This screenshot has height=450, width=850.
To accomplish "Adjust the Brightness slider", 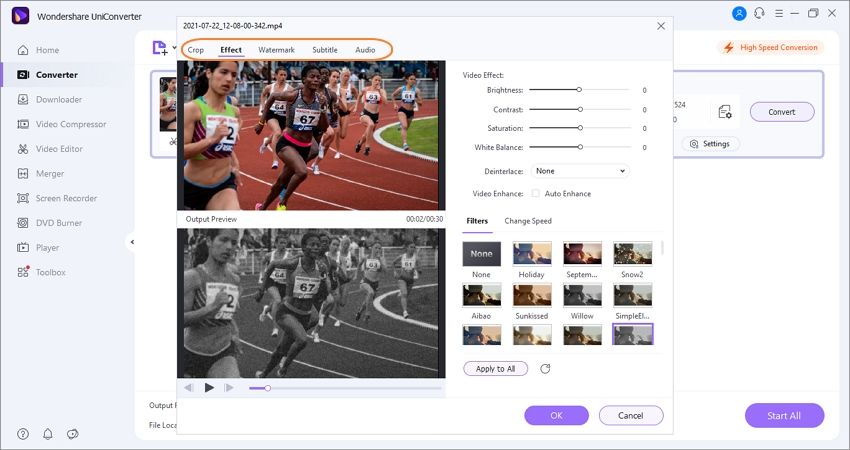I will 579,89.
